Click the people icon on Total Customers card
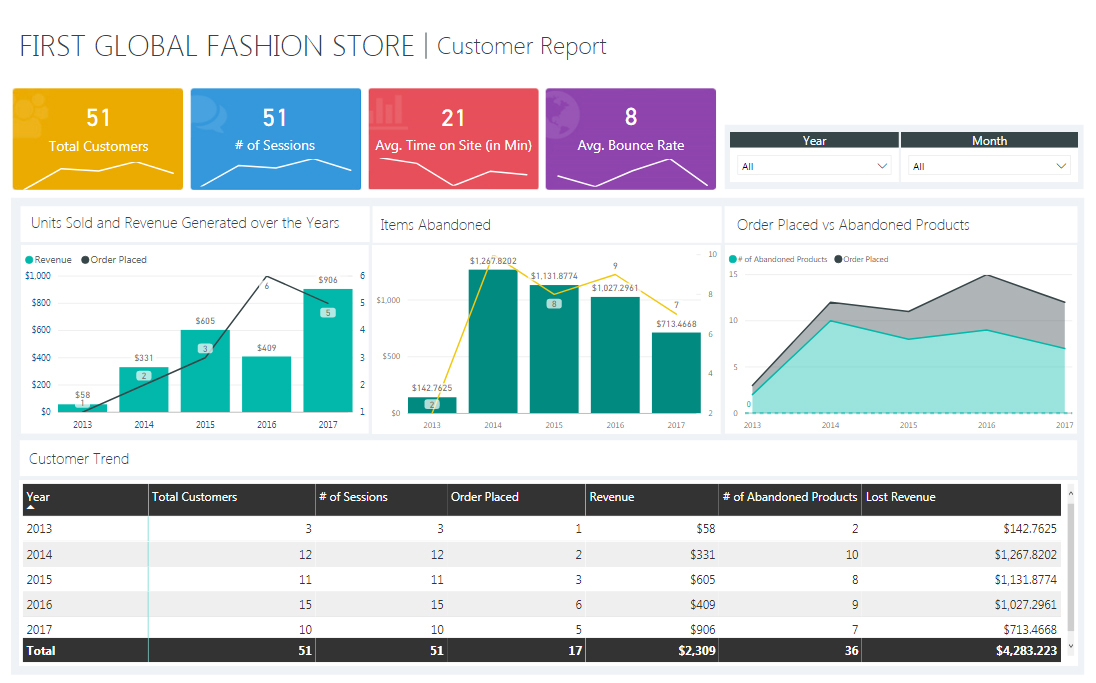The width and height of the screenshot is (1096, 683). click(31, 113)
